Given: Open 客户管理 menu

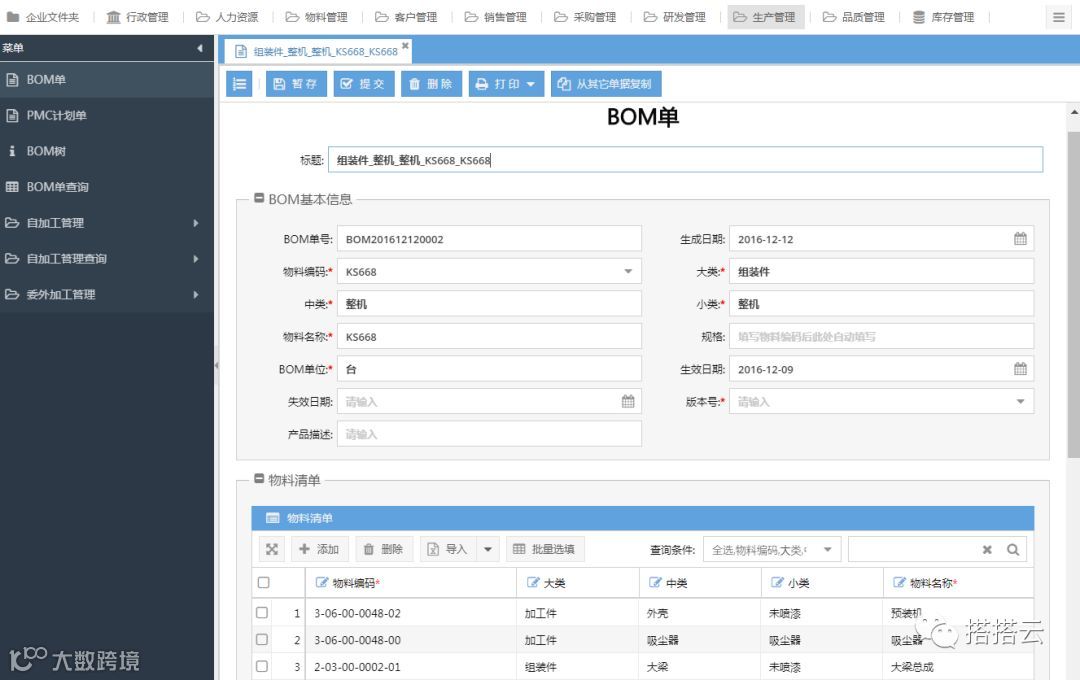Looking at the screenshot, I should point(406,17).
